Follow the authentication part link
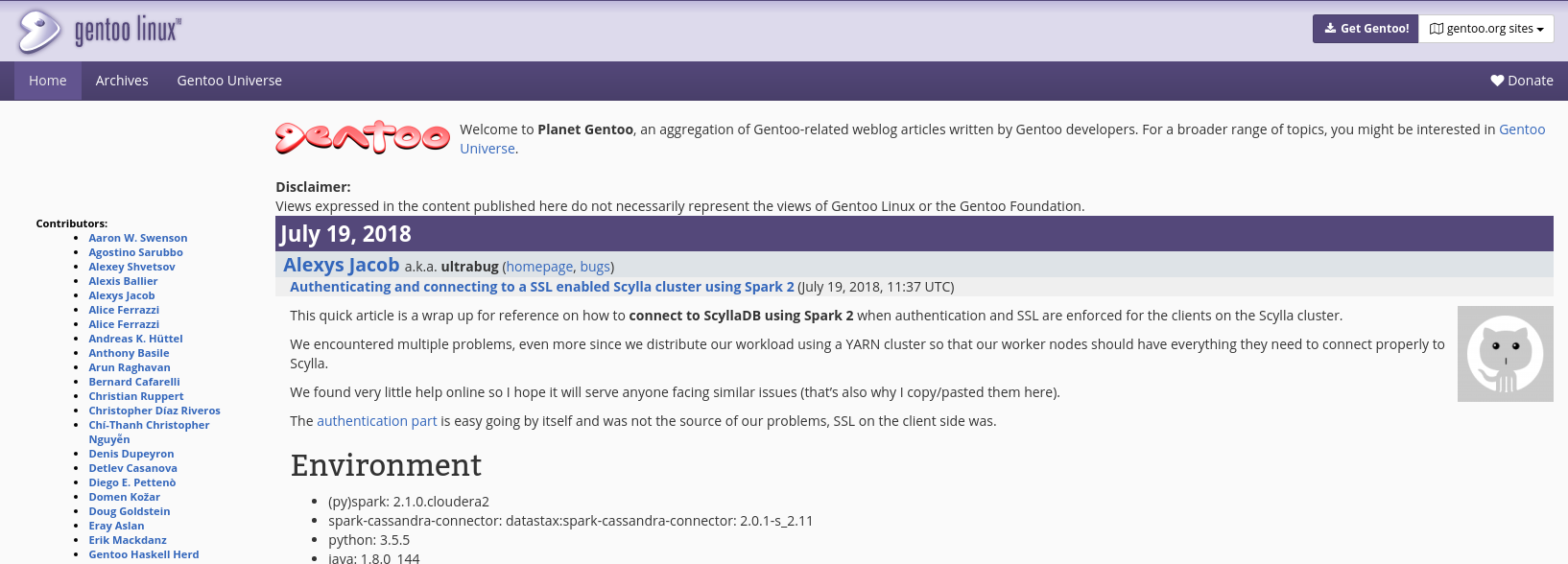1568x564 pixels. tap(376, 421)
